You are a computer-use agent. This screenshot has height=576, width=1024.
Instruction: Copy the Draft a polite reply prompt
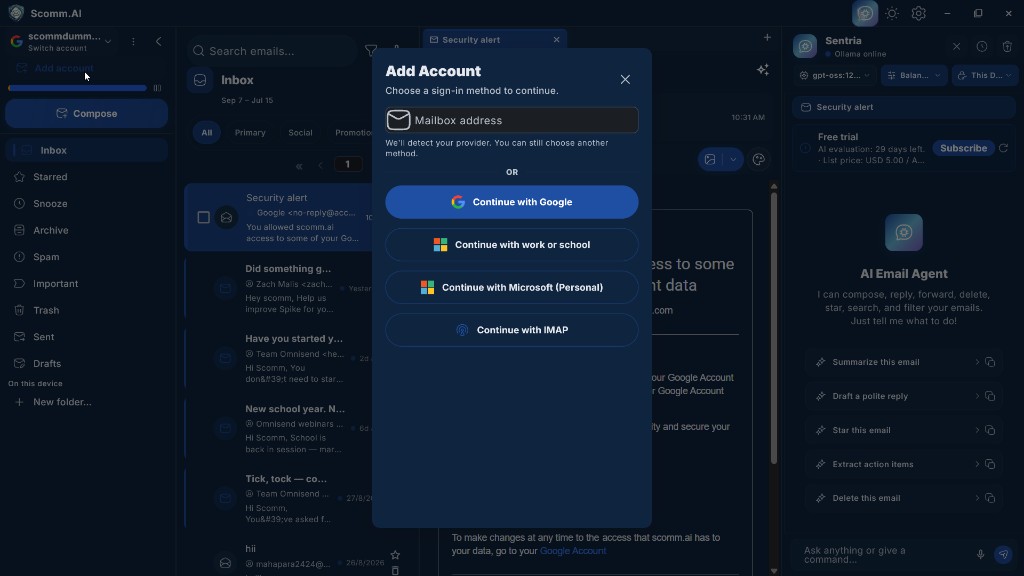tap(990, 396)
